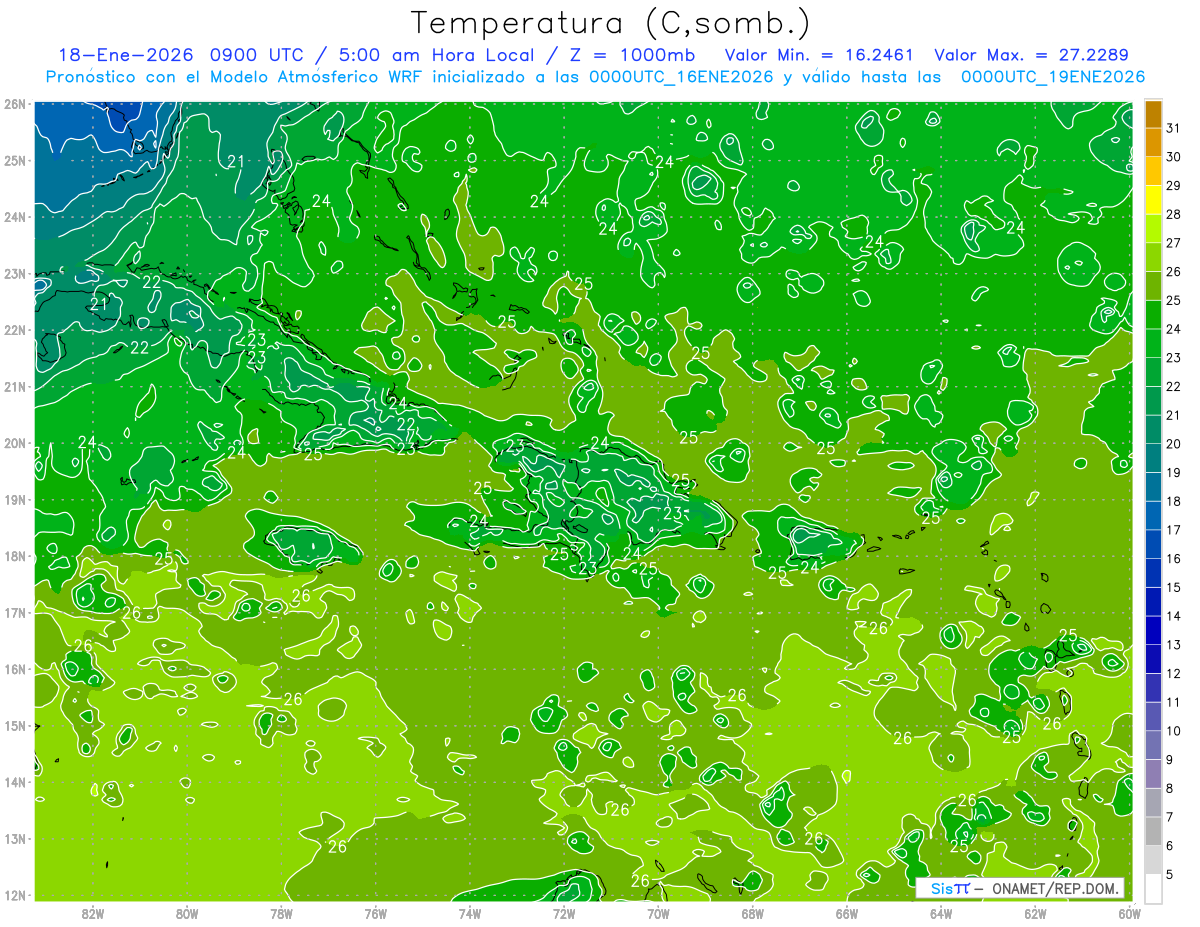The image size is (1200, 927).
Task: Click color bar label "14"
Action: pos(1174,616)
